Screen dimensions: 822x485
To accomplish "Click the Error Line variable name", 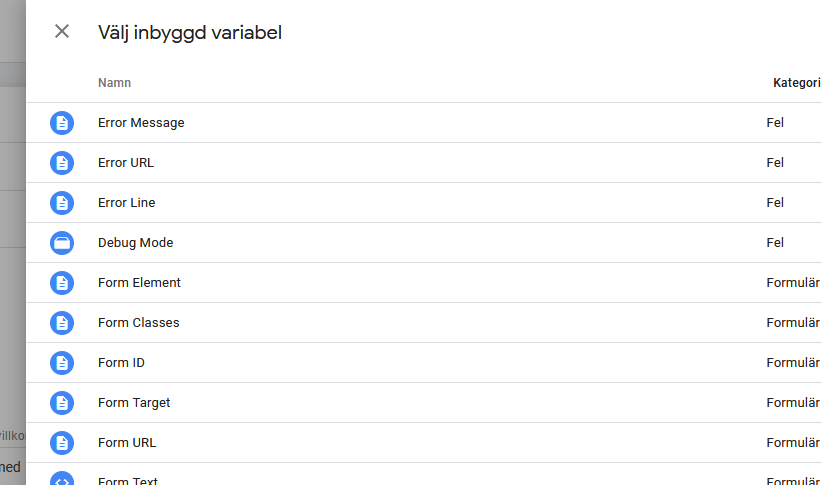I will [127, 203].
